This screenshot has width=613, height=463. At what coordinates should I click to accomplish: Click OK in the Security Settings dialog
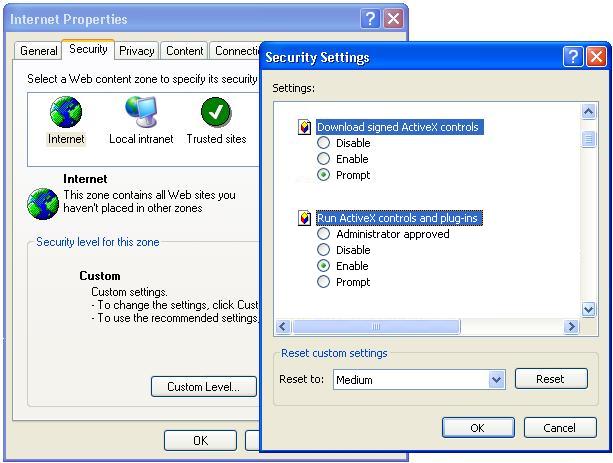click(x=478, y=428)
